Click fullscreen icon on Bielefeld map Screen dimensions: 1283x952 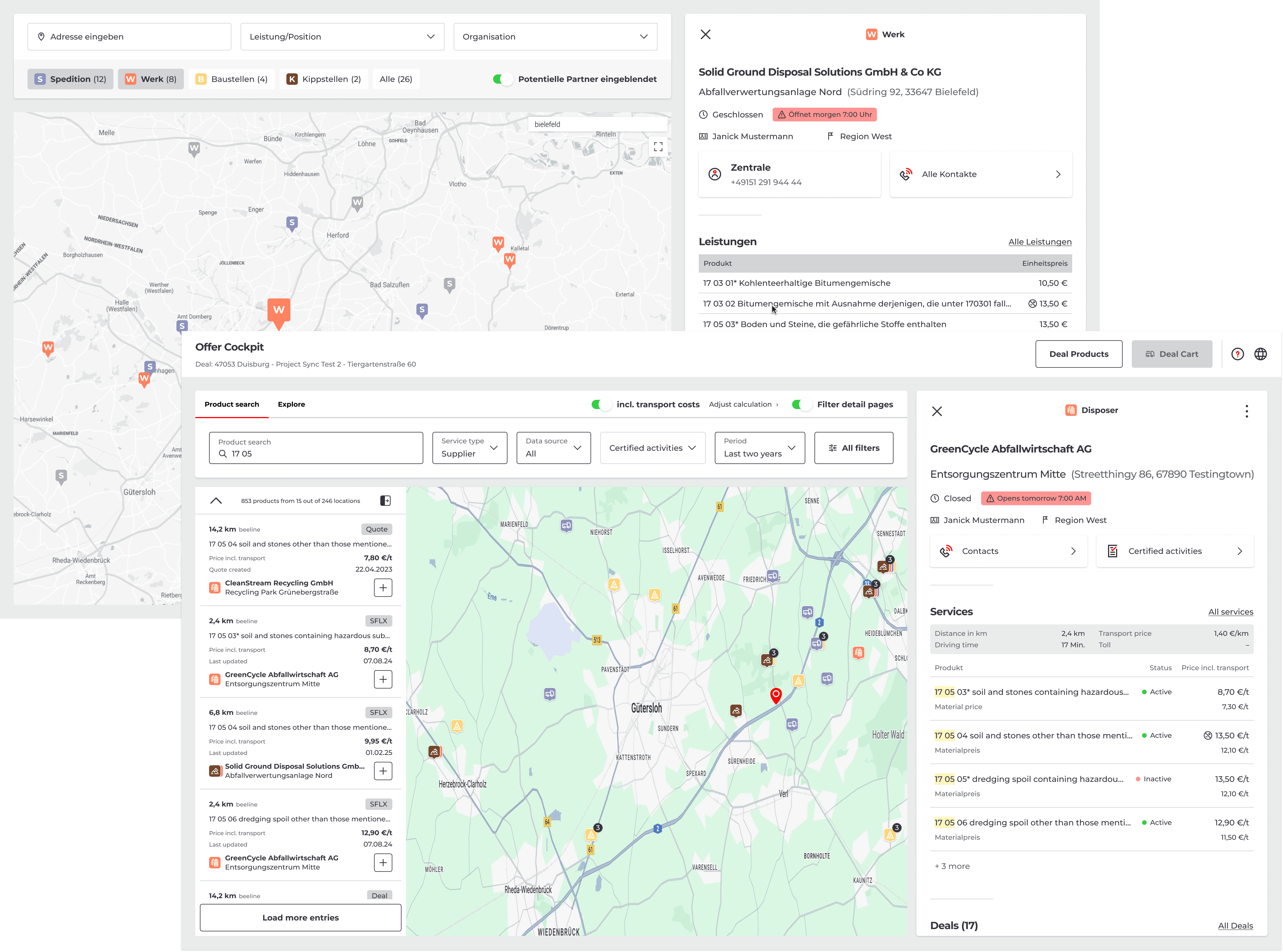(x=658, y=146)
